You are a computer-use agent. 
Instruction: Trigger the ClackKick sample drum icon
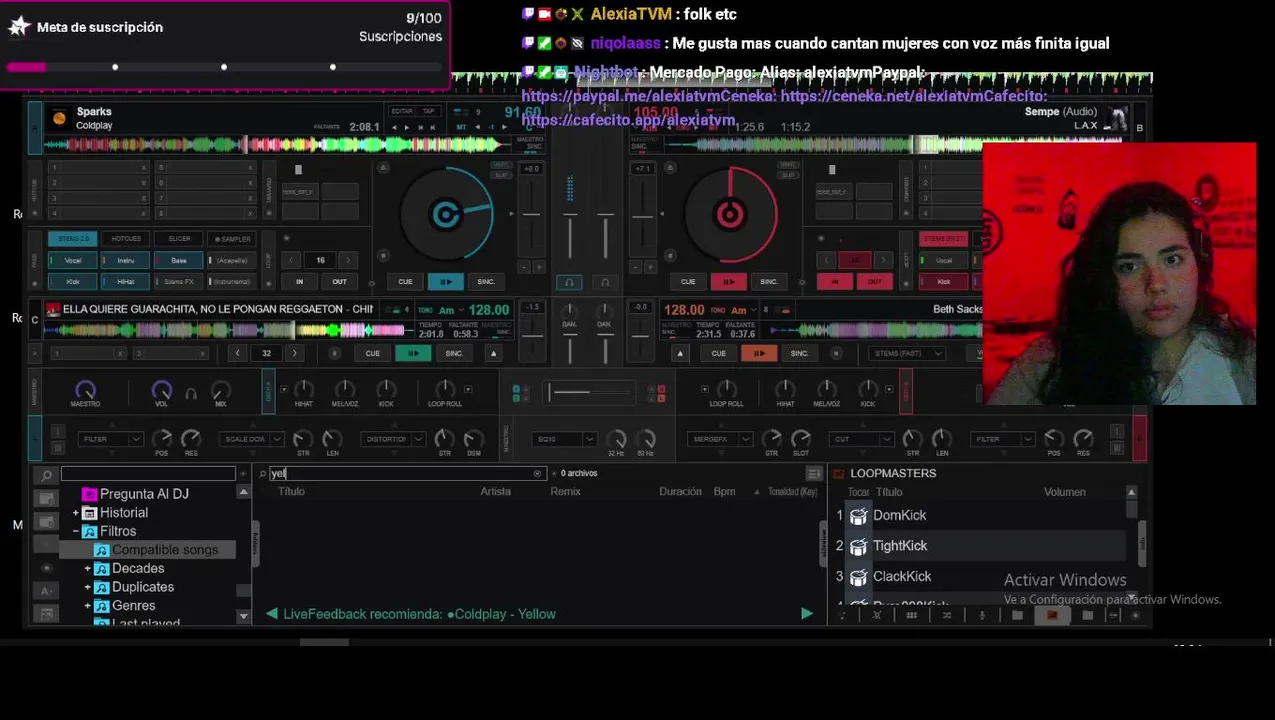coord(858,577)
